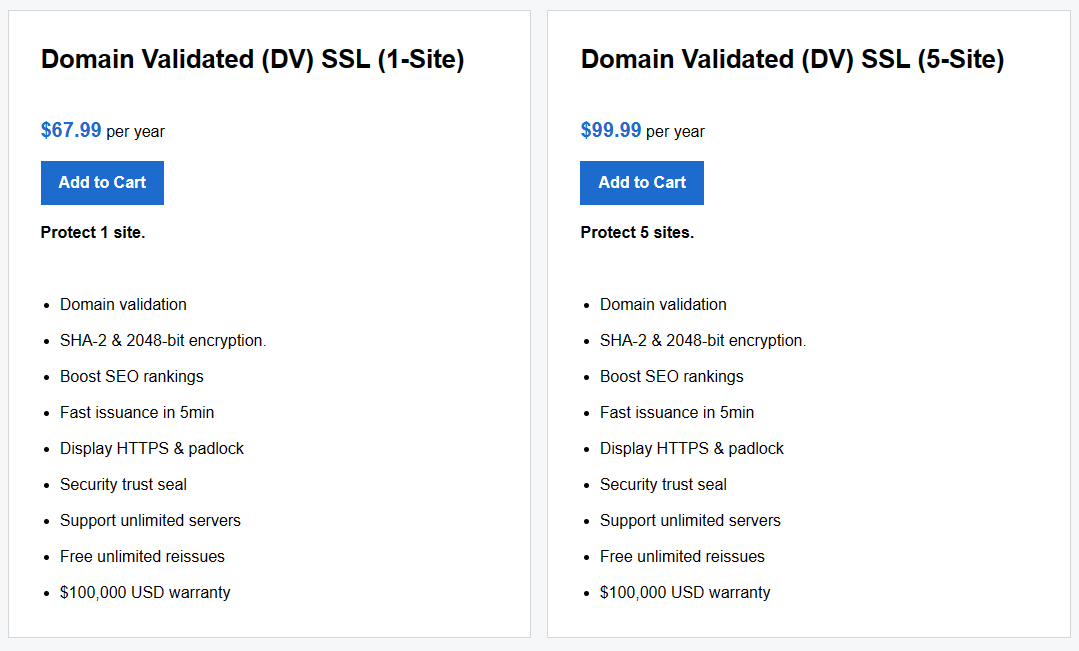Select the Domain Validated (DV) SSL (1-Site) heading
The width and height of the screenshot is (1079, 651).
tap(252, 59)
